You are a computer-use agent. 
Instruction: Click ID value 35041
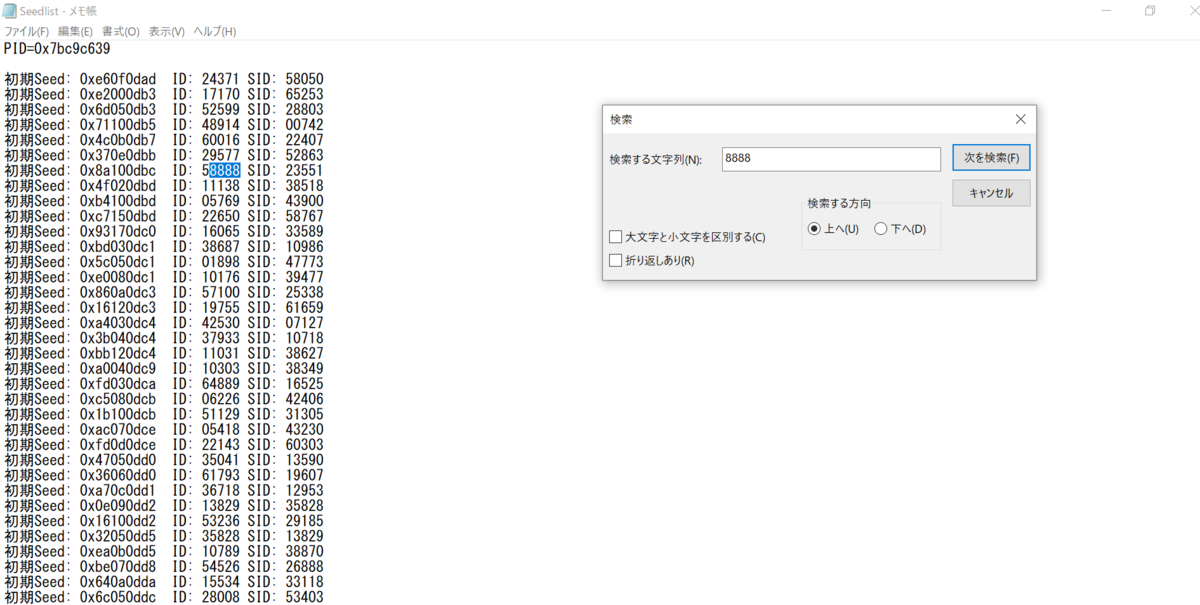coord(221,461)
